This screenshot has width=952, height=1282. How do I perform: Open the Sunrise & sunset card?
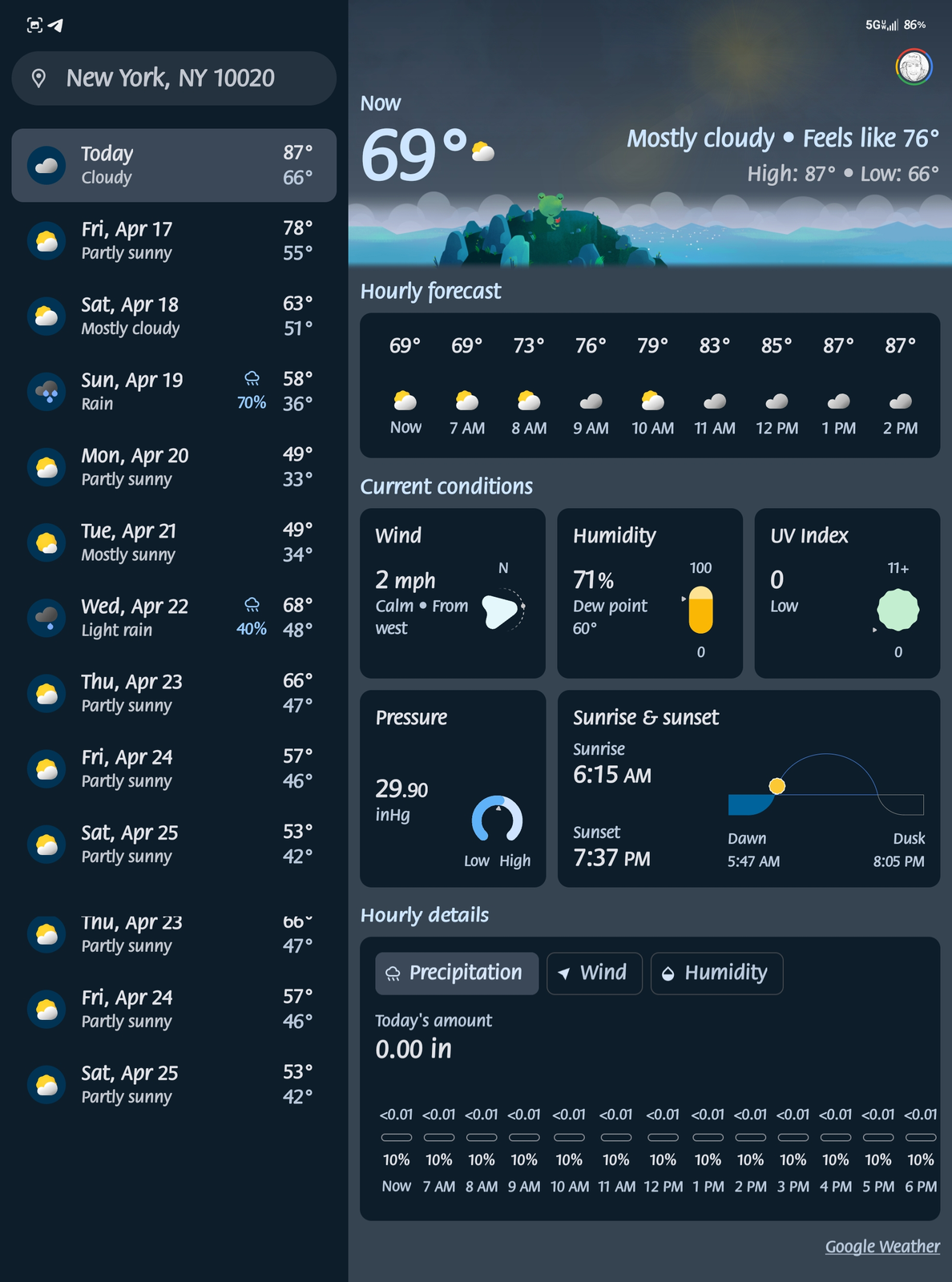coord(748,788)
